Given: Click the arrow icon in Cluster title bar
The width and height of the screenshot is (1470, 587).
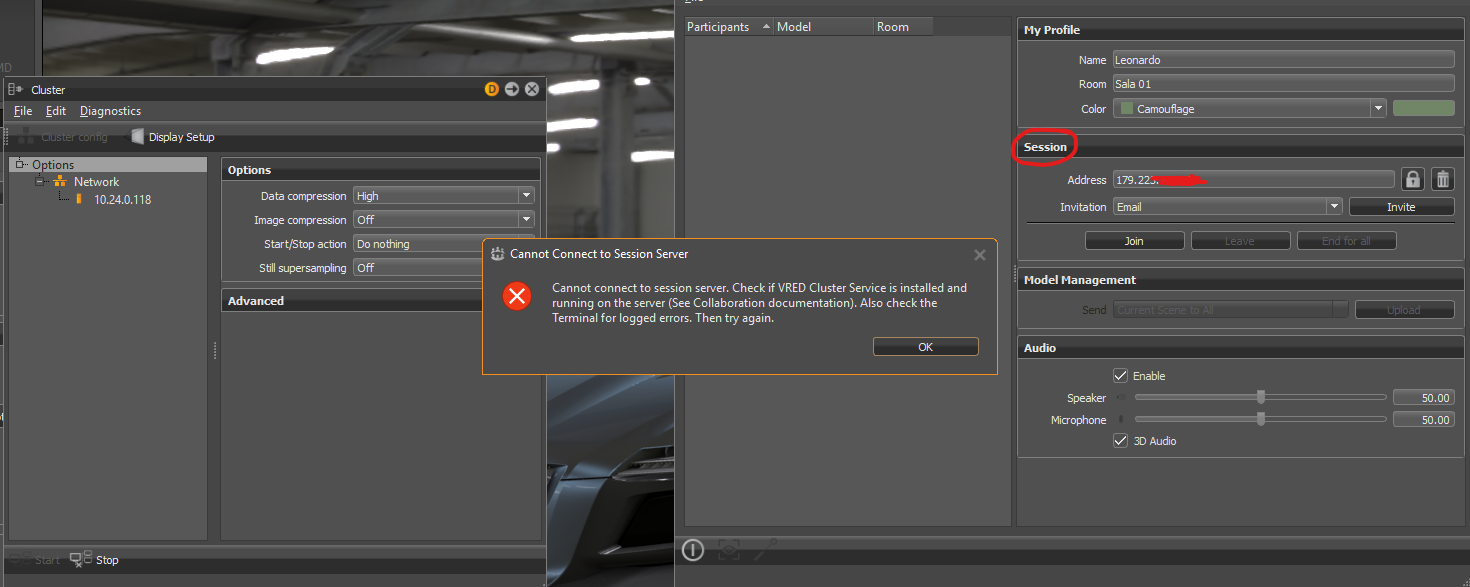Looking at the screenshot, I should pyautogui.click(x=512, y=89).
